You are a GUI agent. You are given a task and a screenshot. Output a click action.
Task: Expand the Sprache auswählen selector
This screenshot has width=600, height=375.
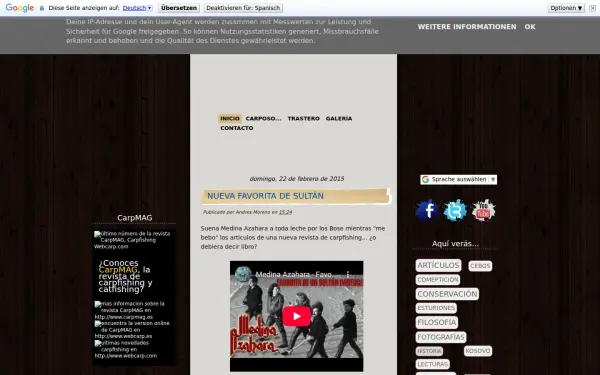coord(458,179)
